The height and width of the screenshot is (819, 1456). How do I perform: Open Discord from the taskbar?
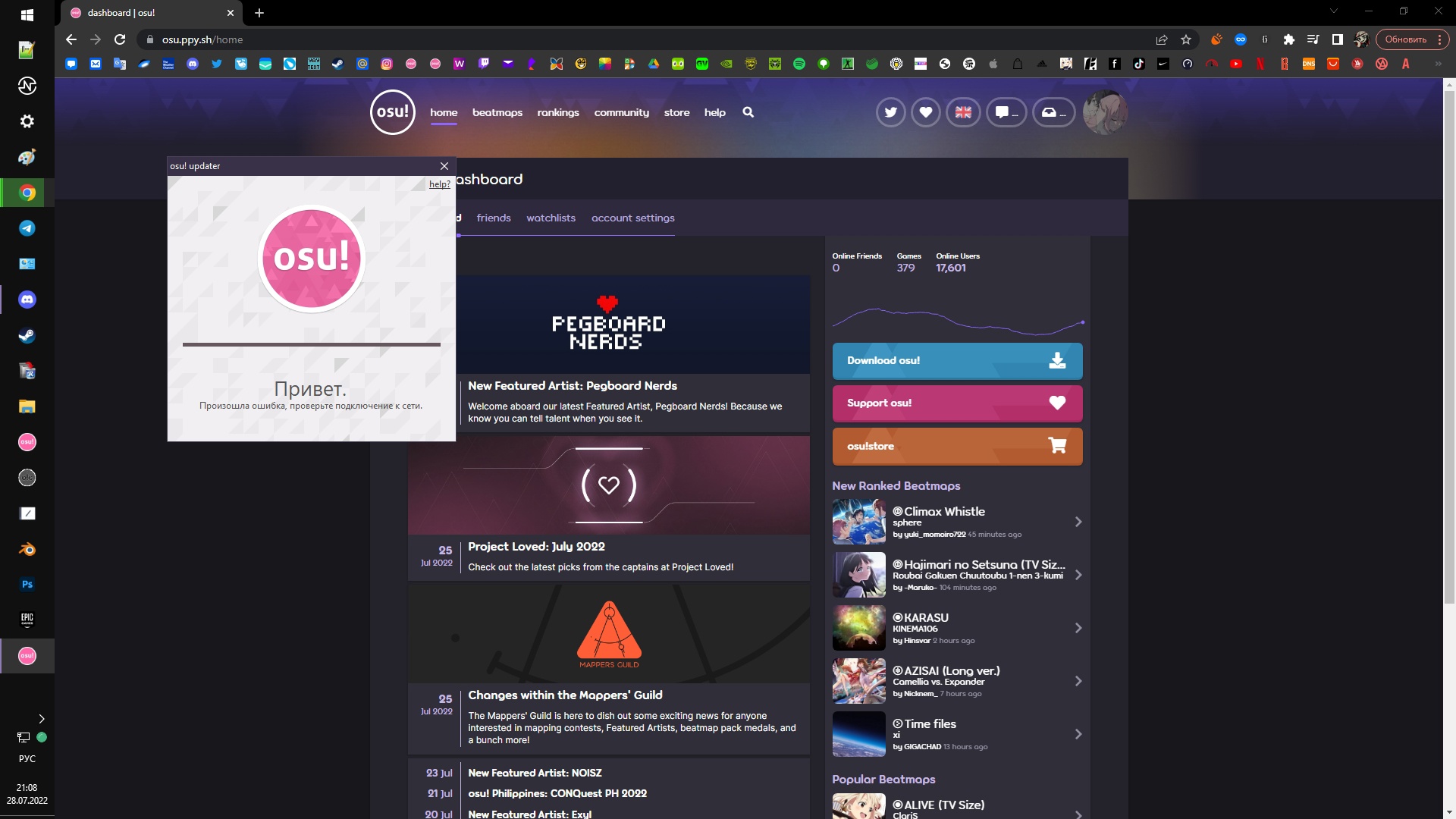(x=27, y=300)
